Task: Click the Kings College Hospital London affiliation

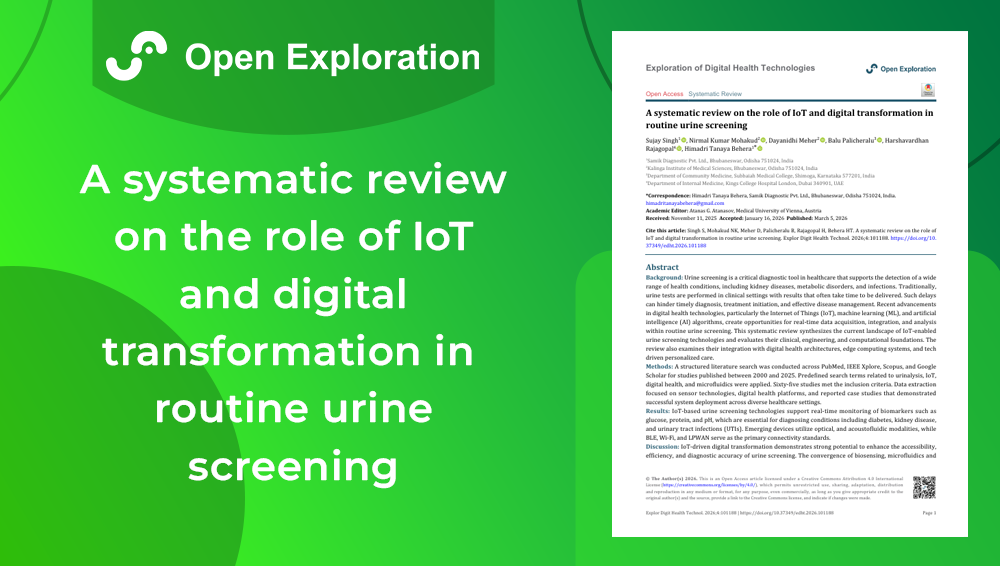Action: pyautogui.click(x=744, y=183)
